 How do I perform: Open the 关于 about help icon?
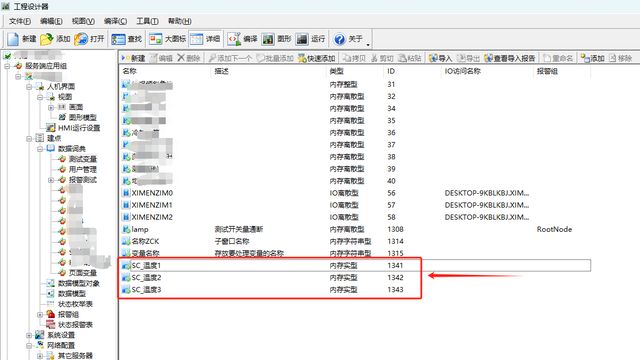339,39
